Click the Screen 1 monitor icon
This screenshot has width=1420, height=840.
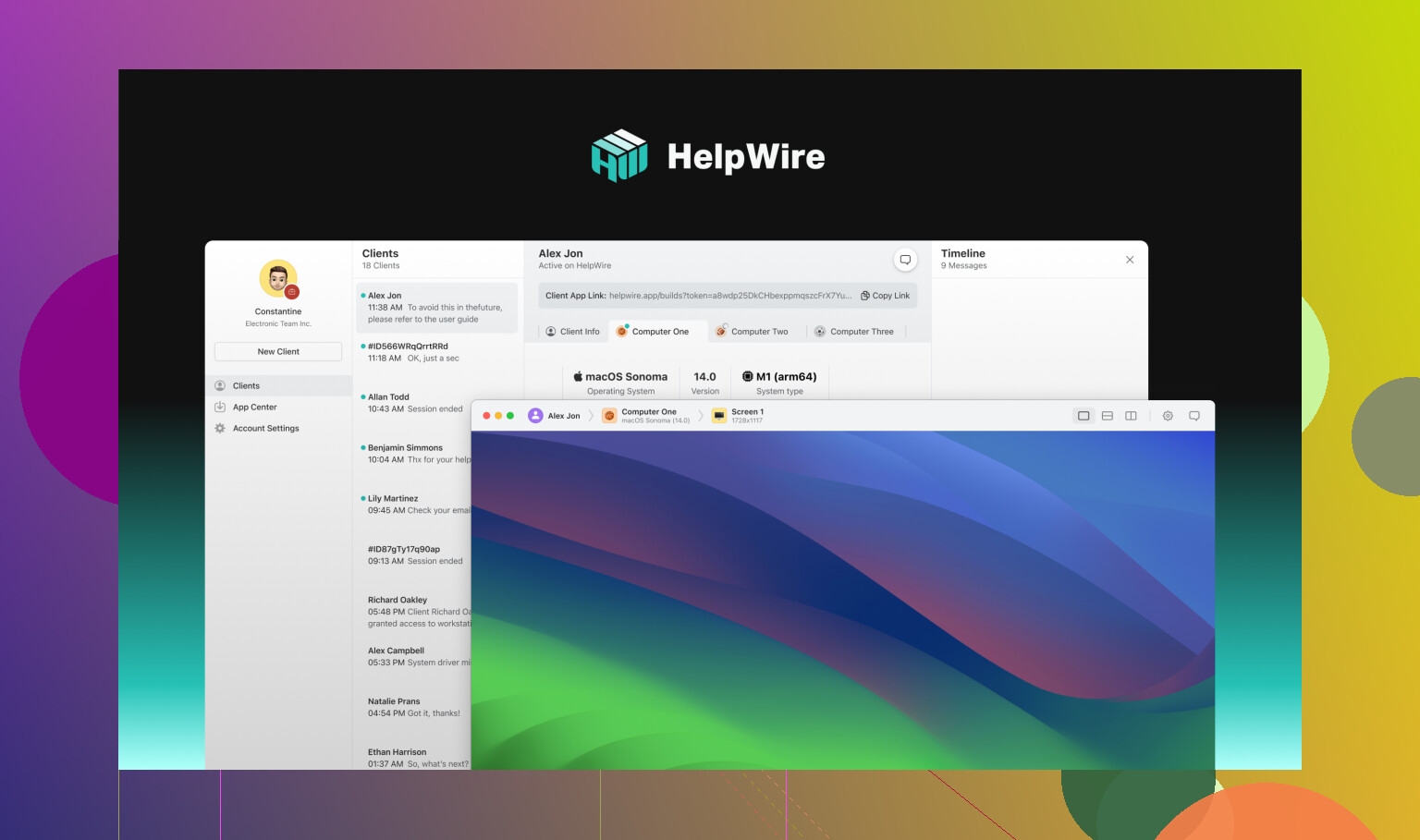coord(719,416)
